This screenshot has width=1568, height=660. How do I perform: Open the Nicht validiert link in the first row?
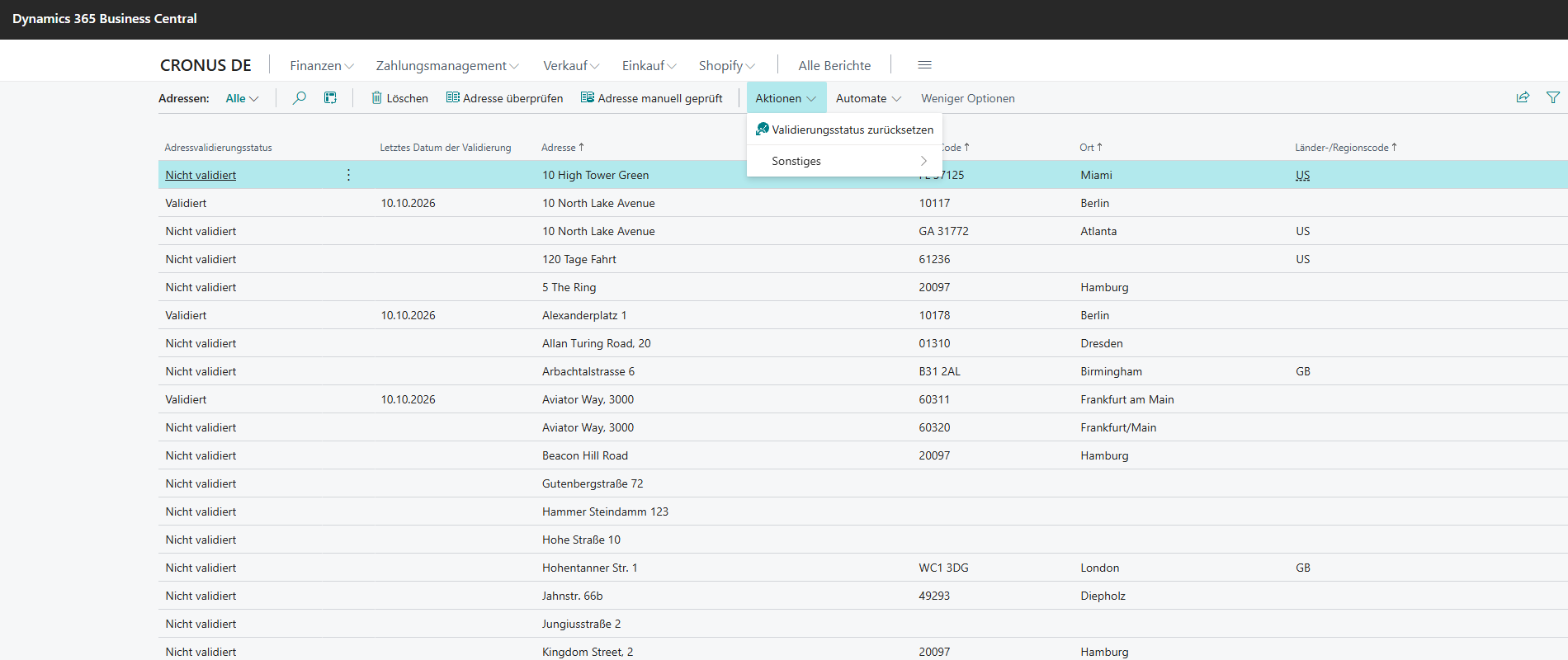[201, 175]
